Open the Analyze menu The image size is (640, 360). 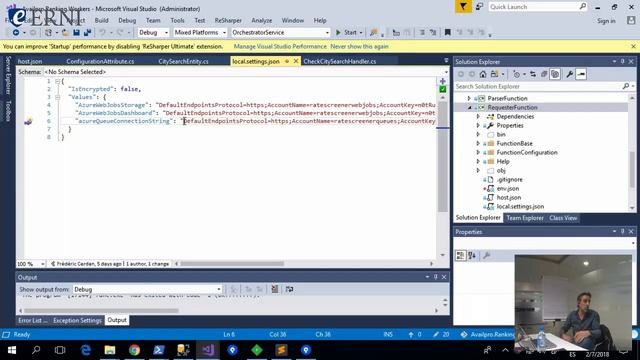[x=262, y=20]
